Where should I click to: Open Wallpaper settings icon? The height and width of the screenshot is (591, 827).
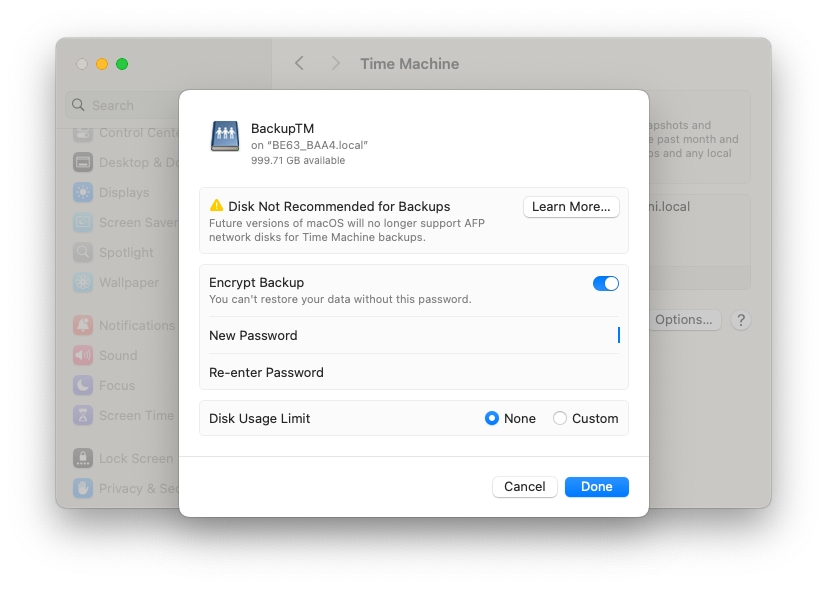pyautogui.click(x=83, y=283)
